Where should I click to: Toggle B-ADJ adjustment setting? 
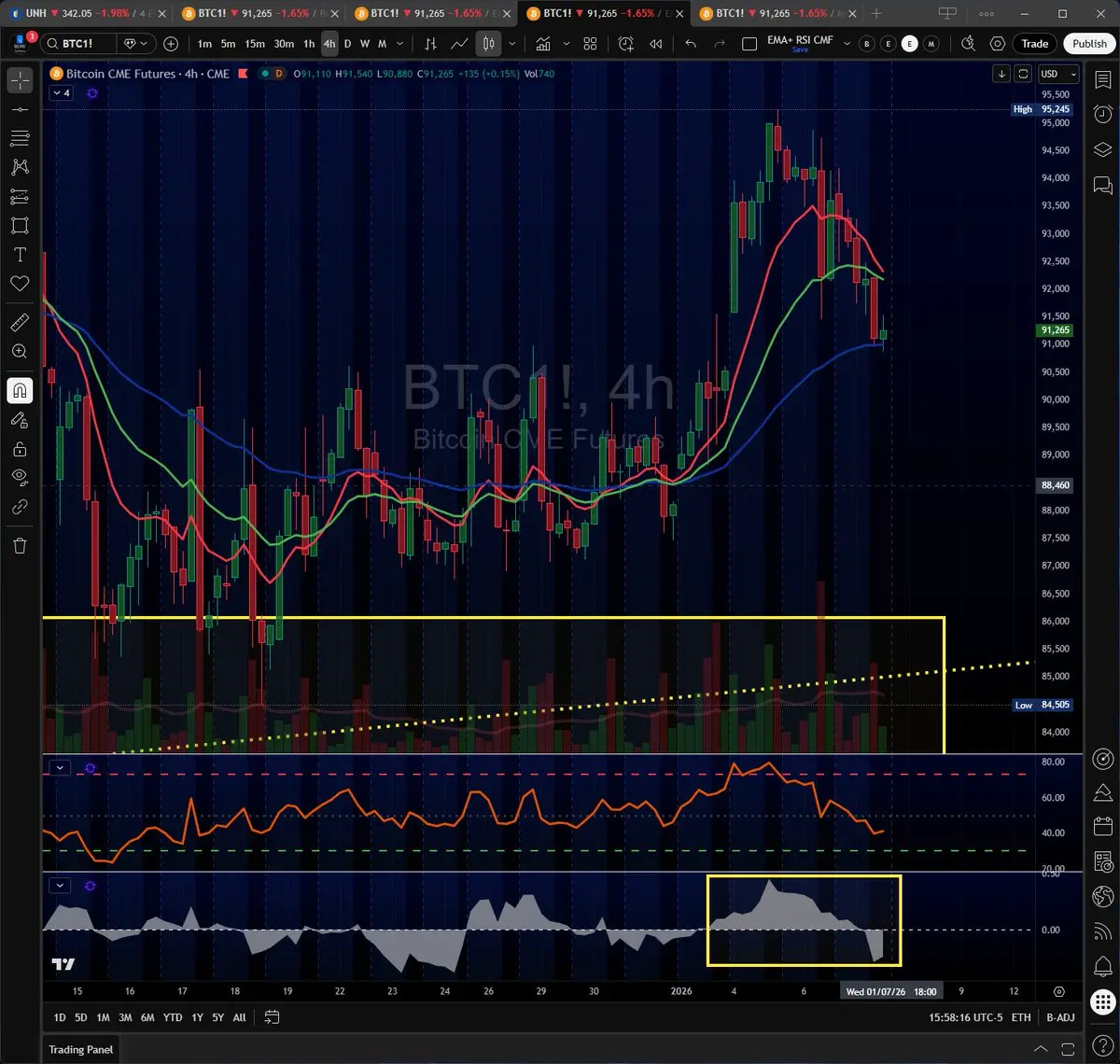tap(1060, 1017)
